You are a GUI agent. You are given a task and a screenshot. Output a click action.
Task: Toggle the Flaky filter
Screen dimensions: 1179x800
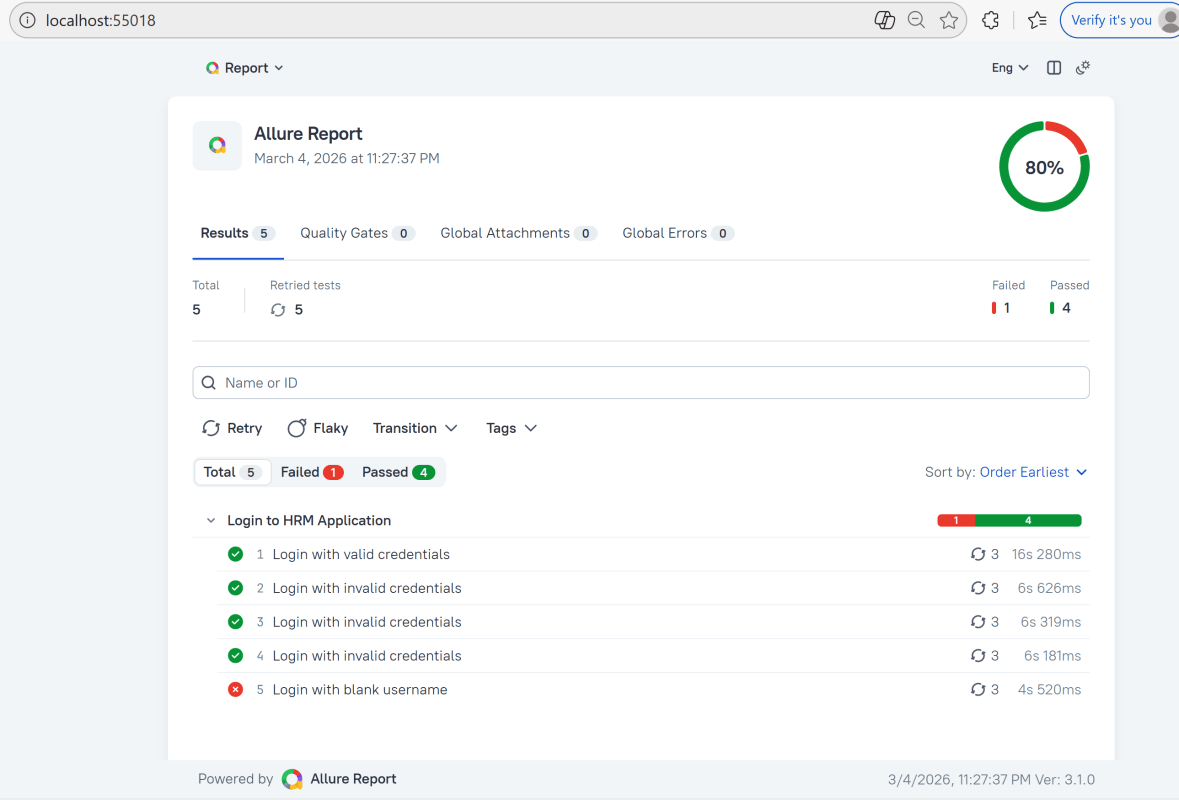(x=318, y=428)
